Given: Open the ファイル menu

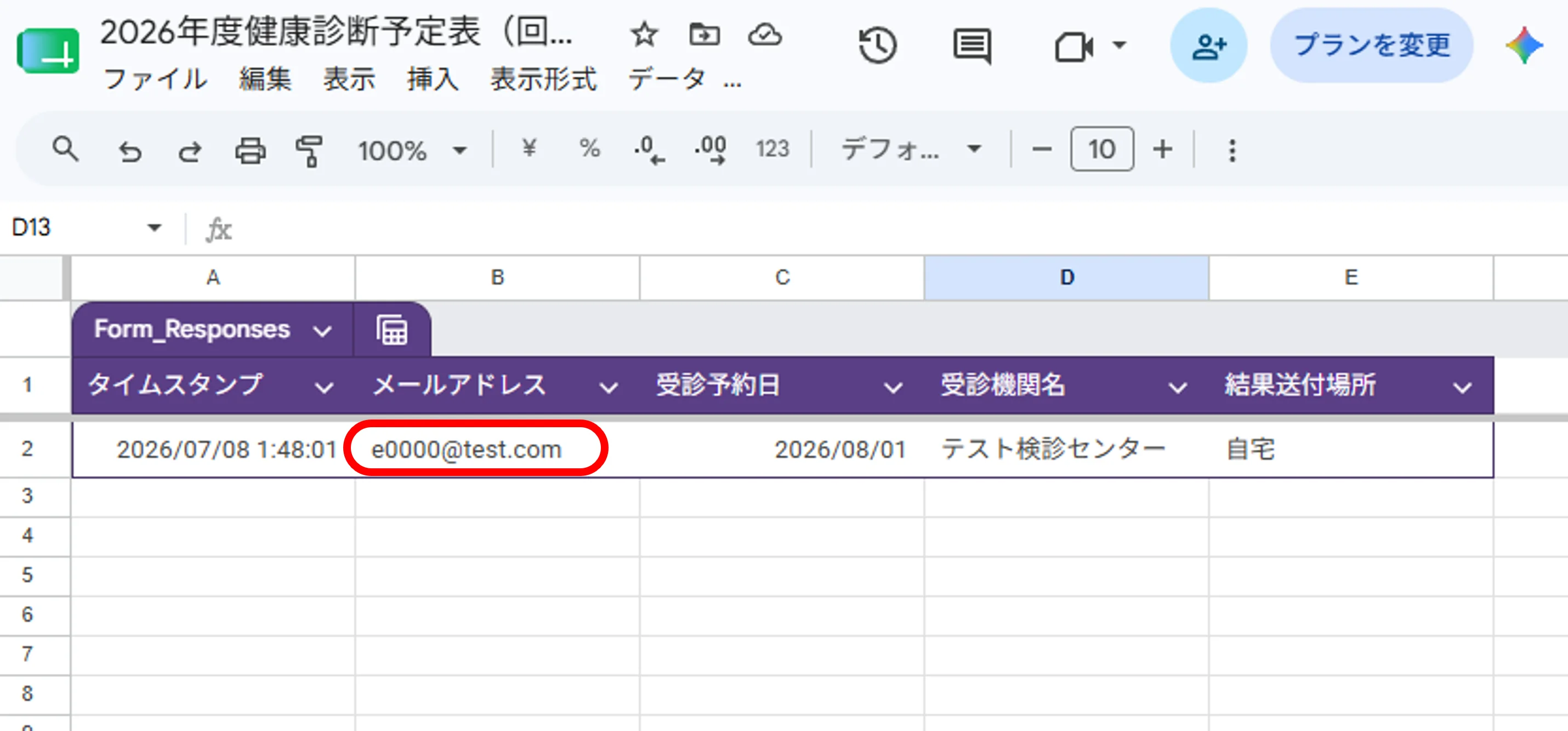Looking at the screenshot, I should [x=155, y=79].
